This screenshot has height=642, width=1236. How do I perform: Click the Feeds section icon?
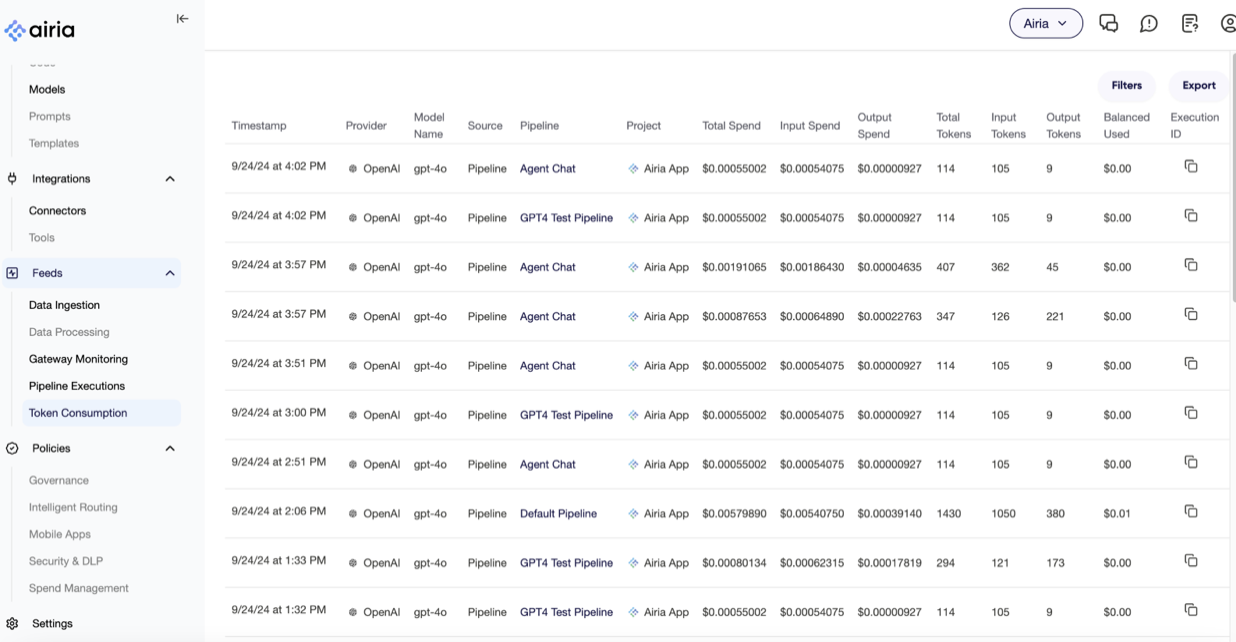click(x=12, y=273)
